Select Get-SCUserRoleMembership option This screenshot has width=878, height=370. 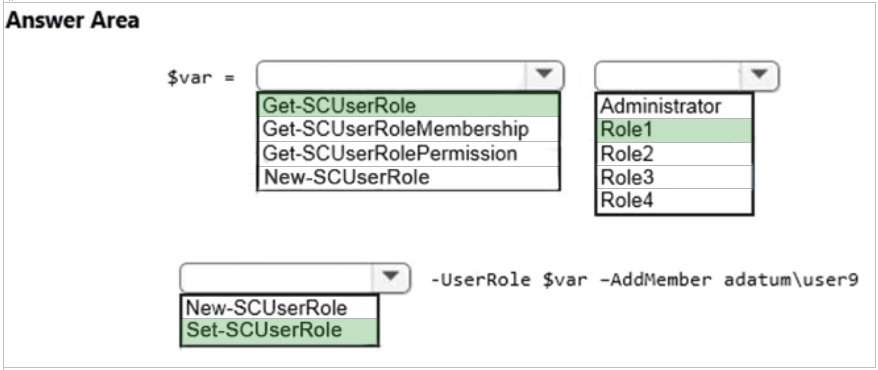(x=409, y=129)
